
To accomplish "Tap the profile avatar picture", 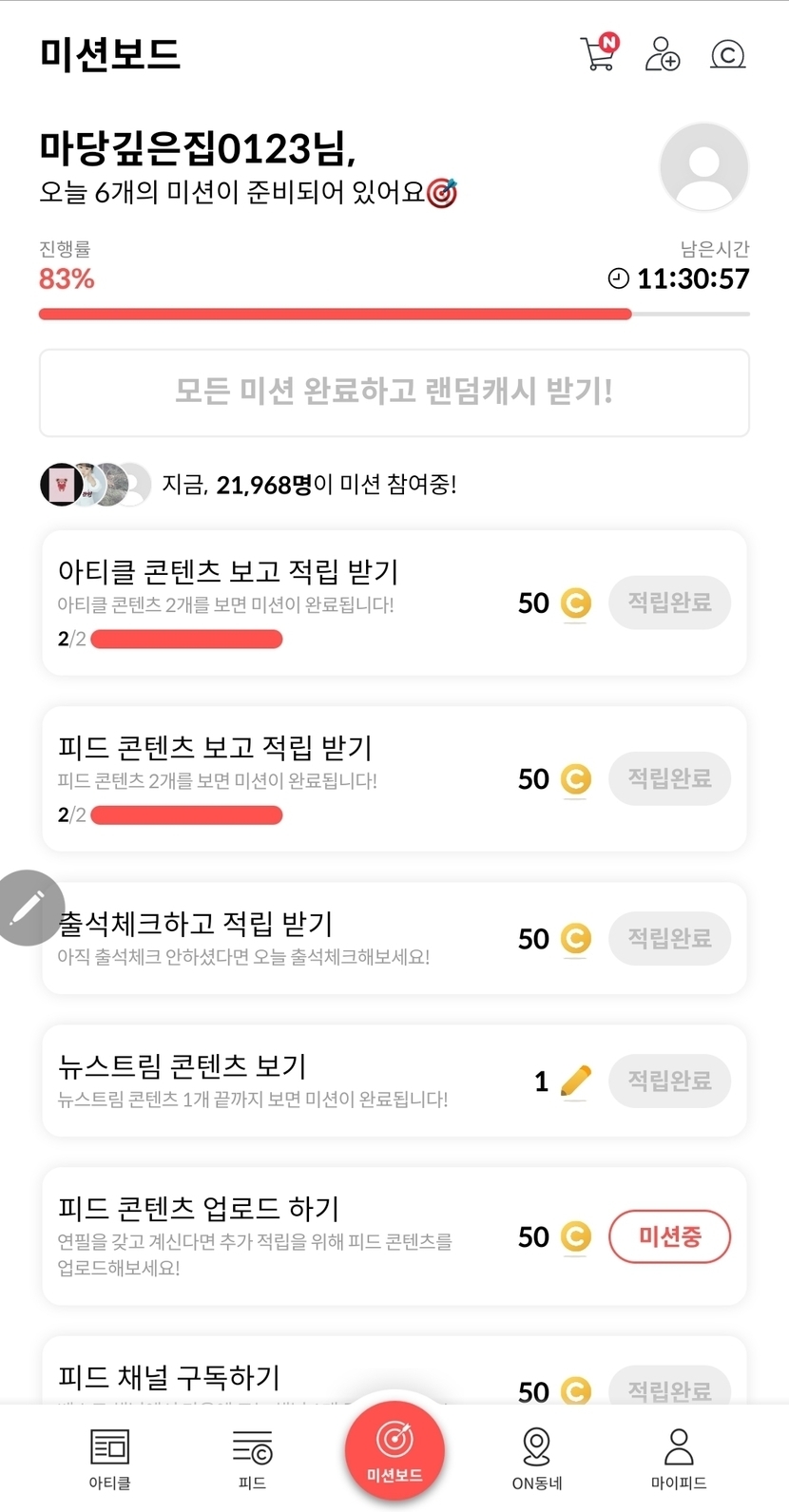I will pos(703,167).
